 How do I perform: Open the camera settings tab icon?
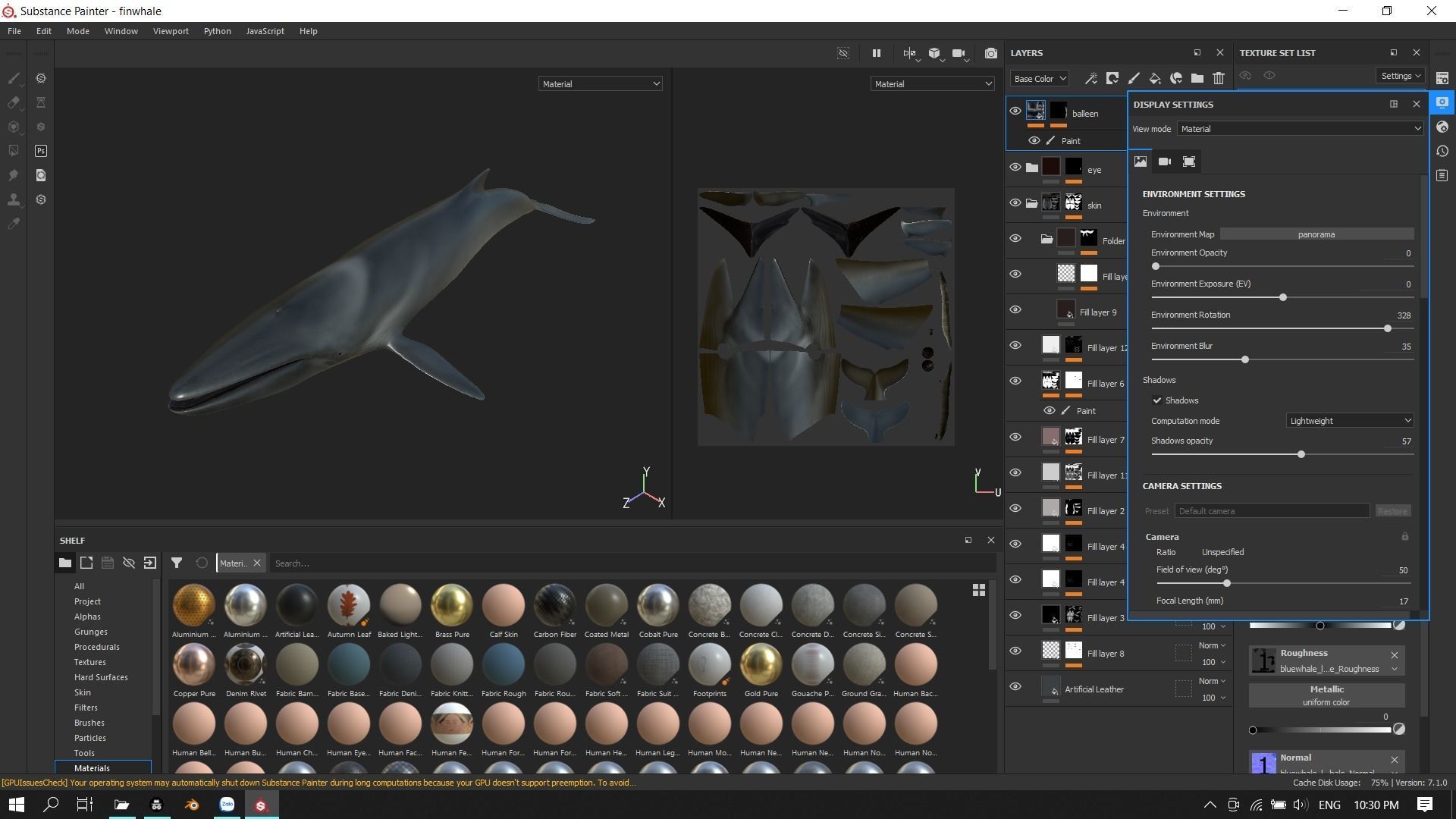[x=1165, y=162]
